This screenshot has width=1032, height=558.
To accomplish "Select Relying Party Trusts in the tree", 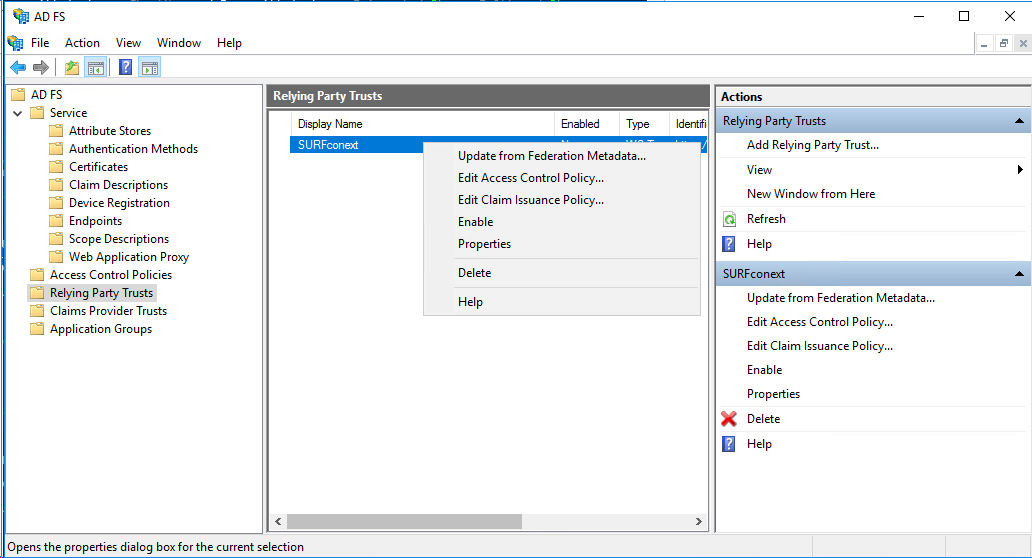I will pyautogui.click(x=101, y=293).
